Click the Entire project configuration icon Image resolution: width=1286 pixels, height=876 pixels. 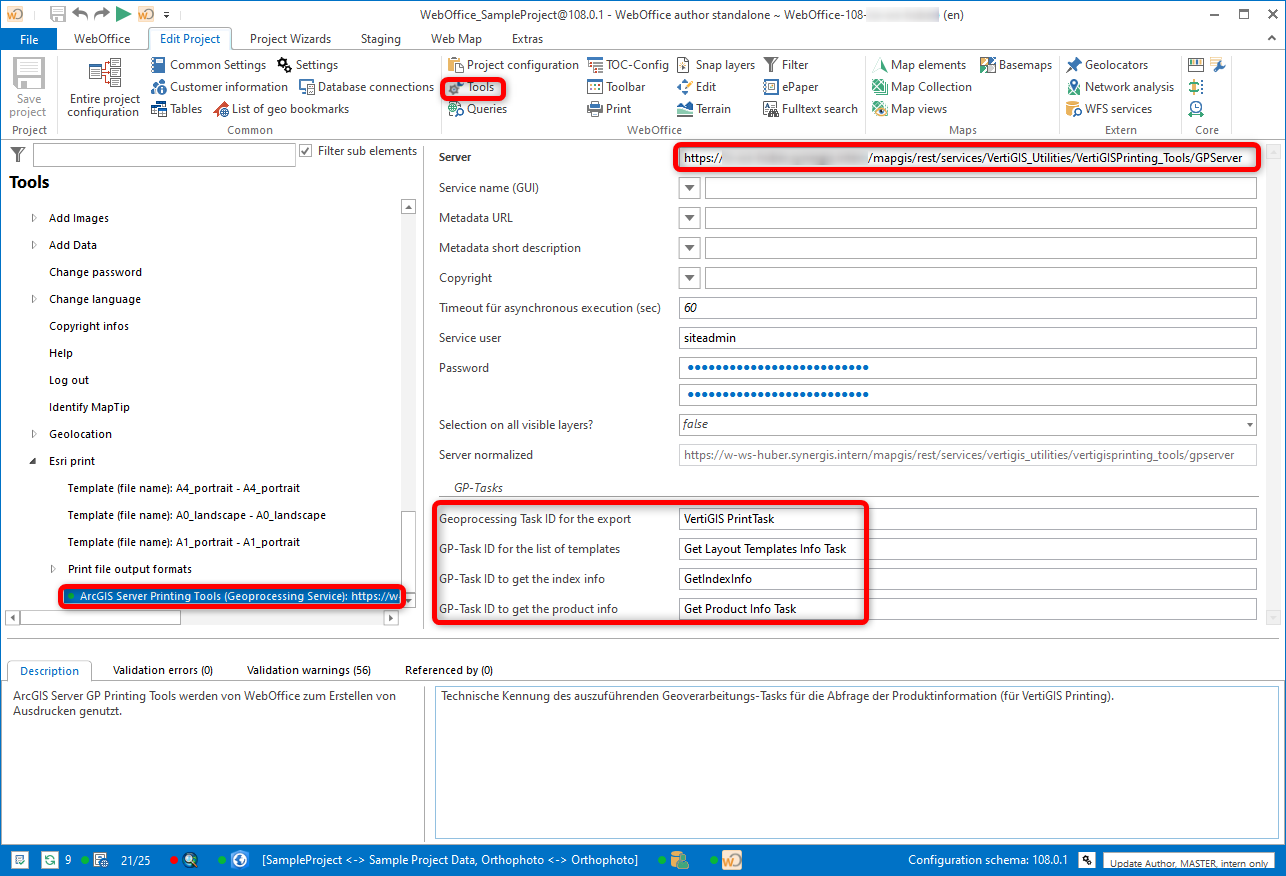[103, 75]
